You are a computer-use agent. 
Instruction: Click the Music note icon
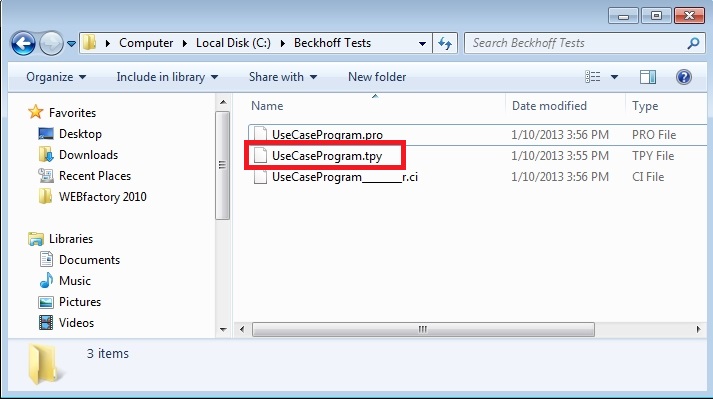(x=46, y=280)
